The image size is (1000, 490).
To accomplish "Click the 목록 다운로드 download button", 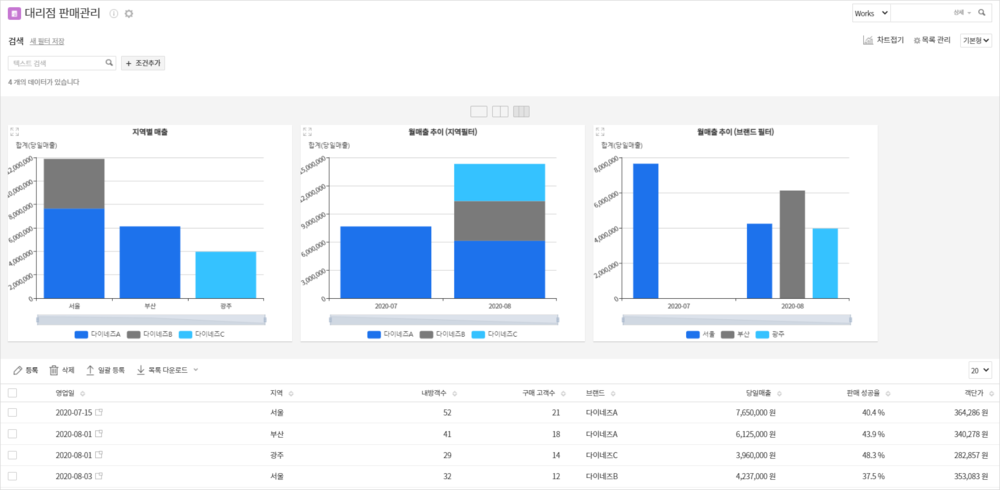I will point(162,370).
